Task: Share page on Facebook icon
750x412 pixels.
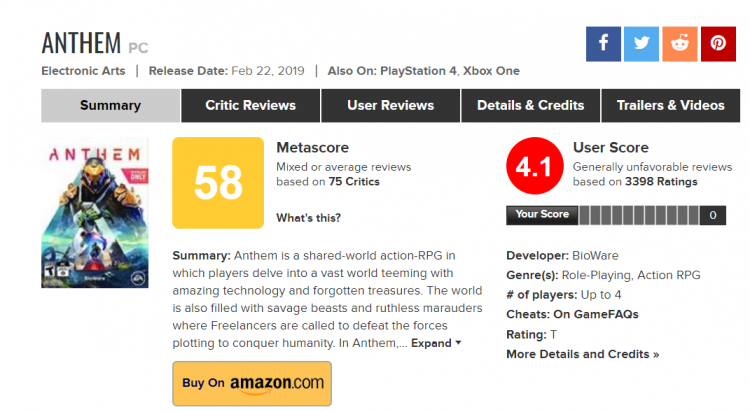Action: click(x=603, y=43)
